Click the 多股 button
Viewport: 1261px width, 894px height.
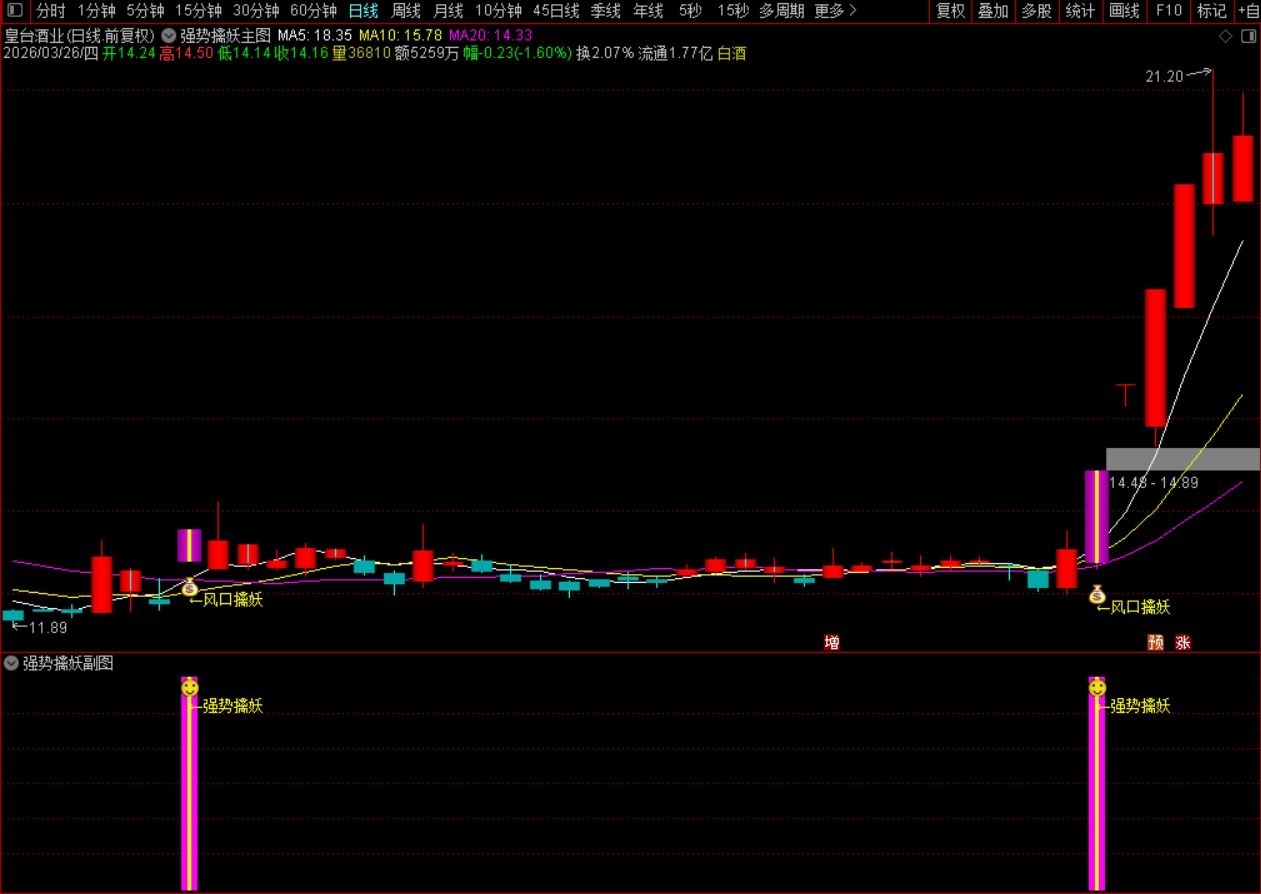click(x=1037, y=11)
